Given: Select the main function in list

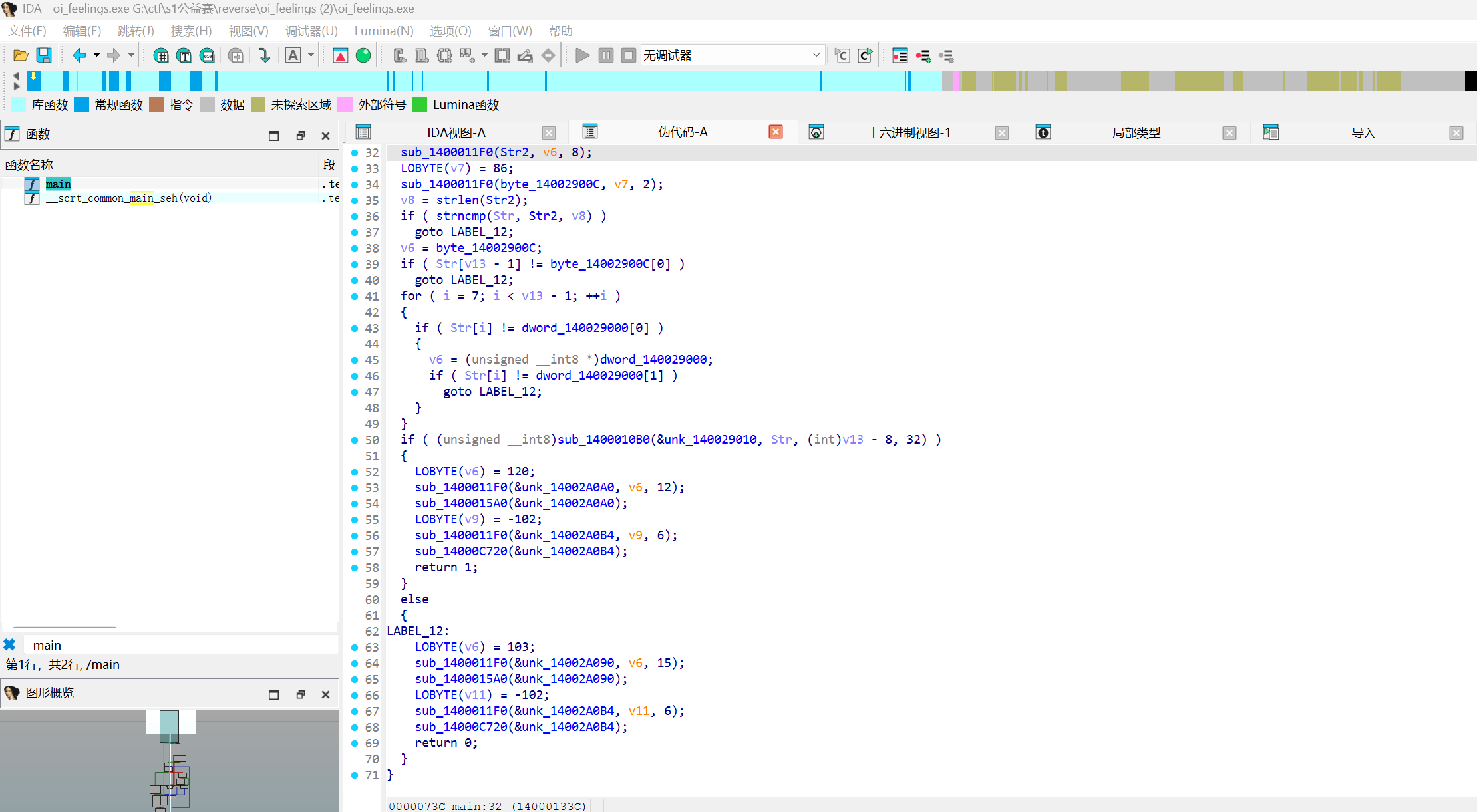Looking at the screenshot, I should tap(59, 184).
